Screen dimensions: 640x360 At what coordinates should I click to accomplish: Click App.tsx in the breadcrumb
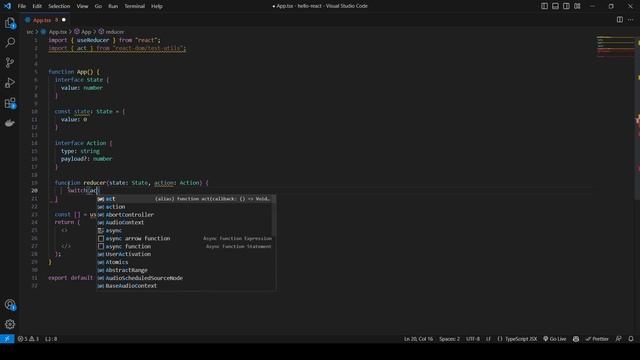coord(58,32)
